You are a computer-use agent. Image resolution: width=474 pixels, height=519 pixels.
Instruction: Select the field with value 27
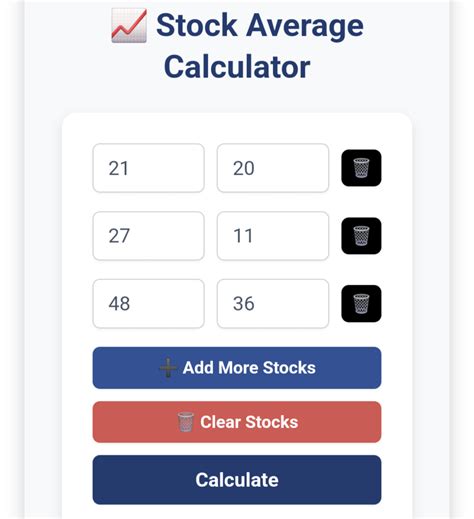click(x=149, y=236)
